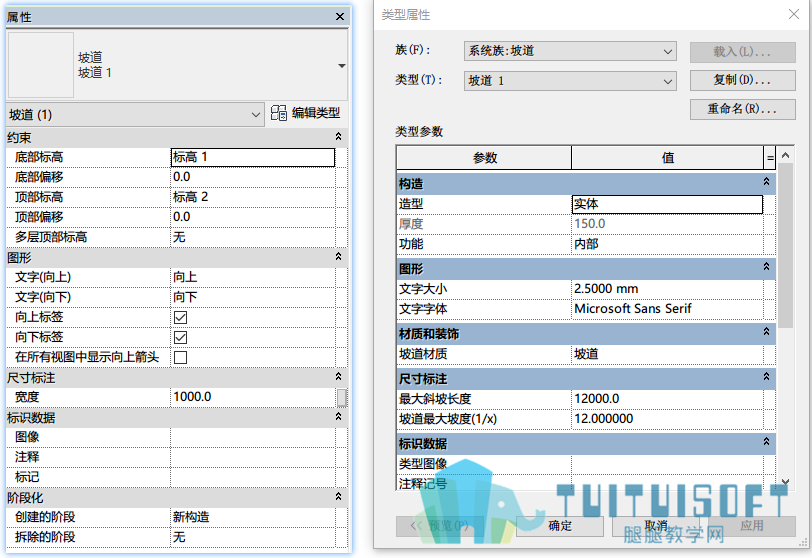
Task: Click the small button beside 宽度 value
Action: point(341,398)
